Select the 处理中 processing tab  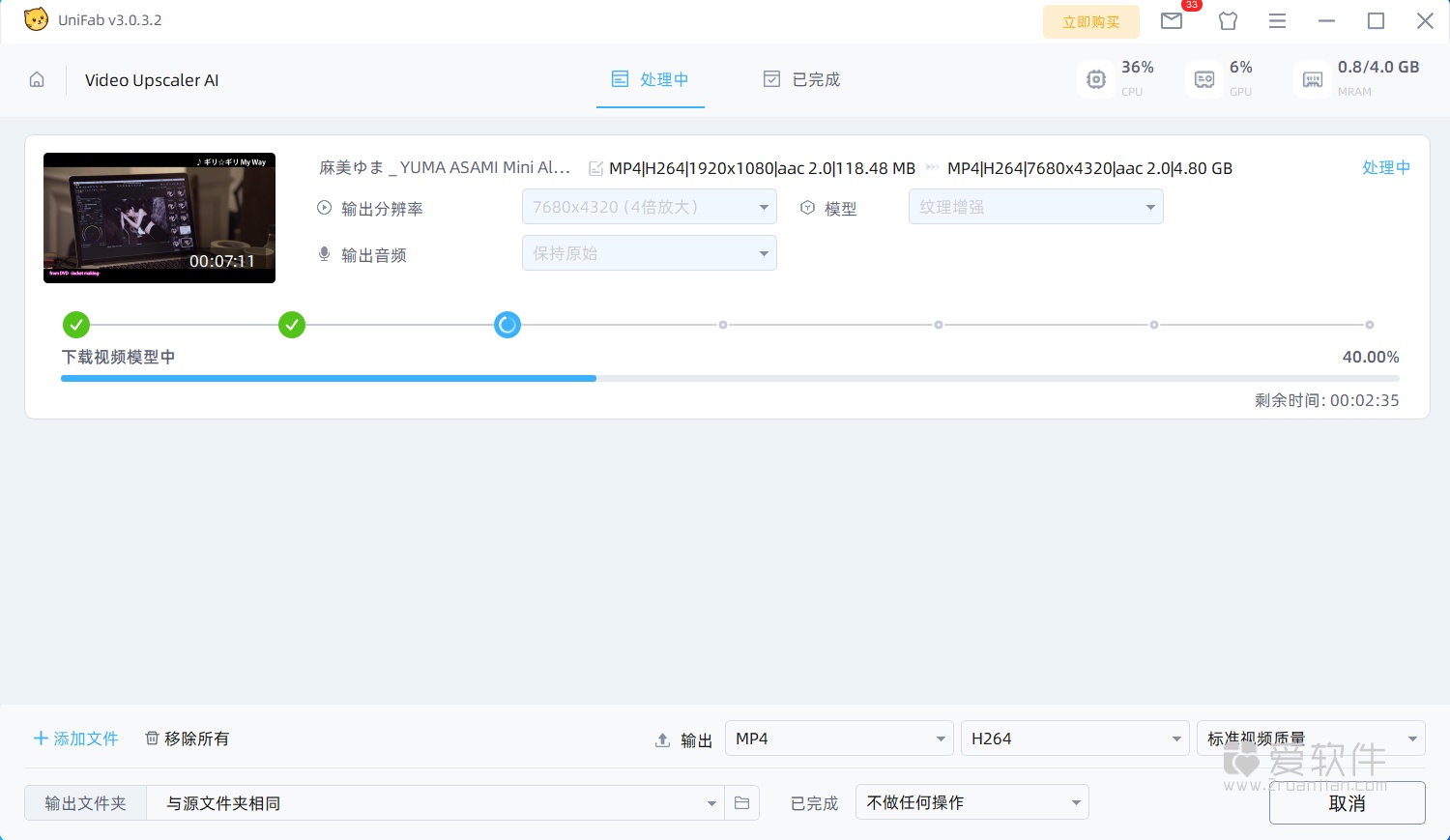[x=651, y=79]
